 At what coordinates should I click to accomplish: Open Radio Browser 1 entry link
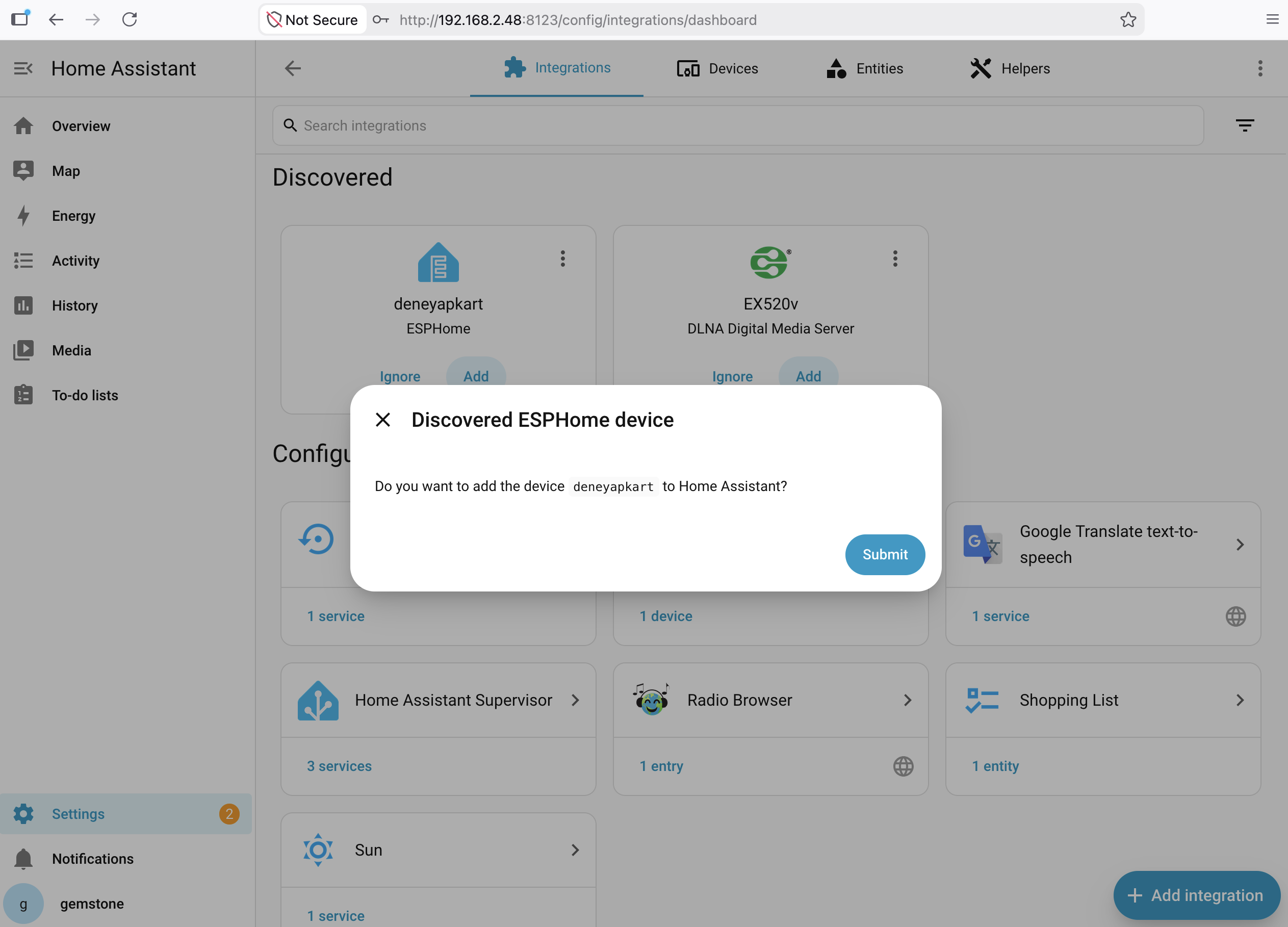pyautogui.click(x=661, y=766)
